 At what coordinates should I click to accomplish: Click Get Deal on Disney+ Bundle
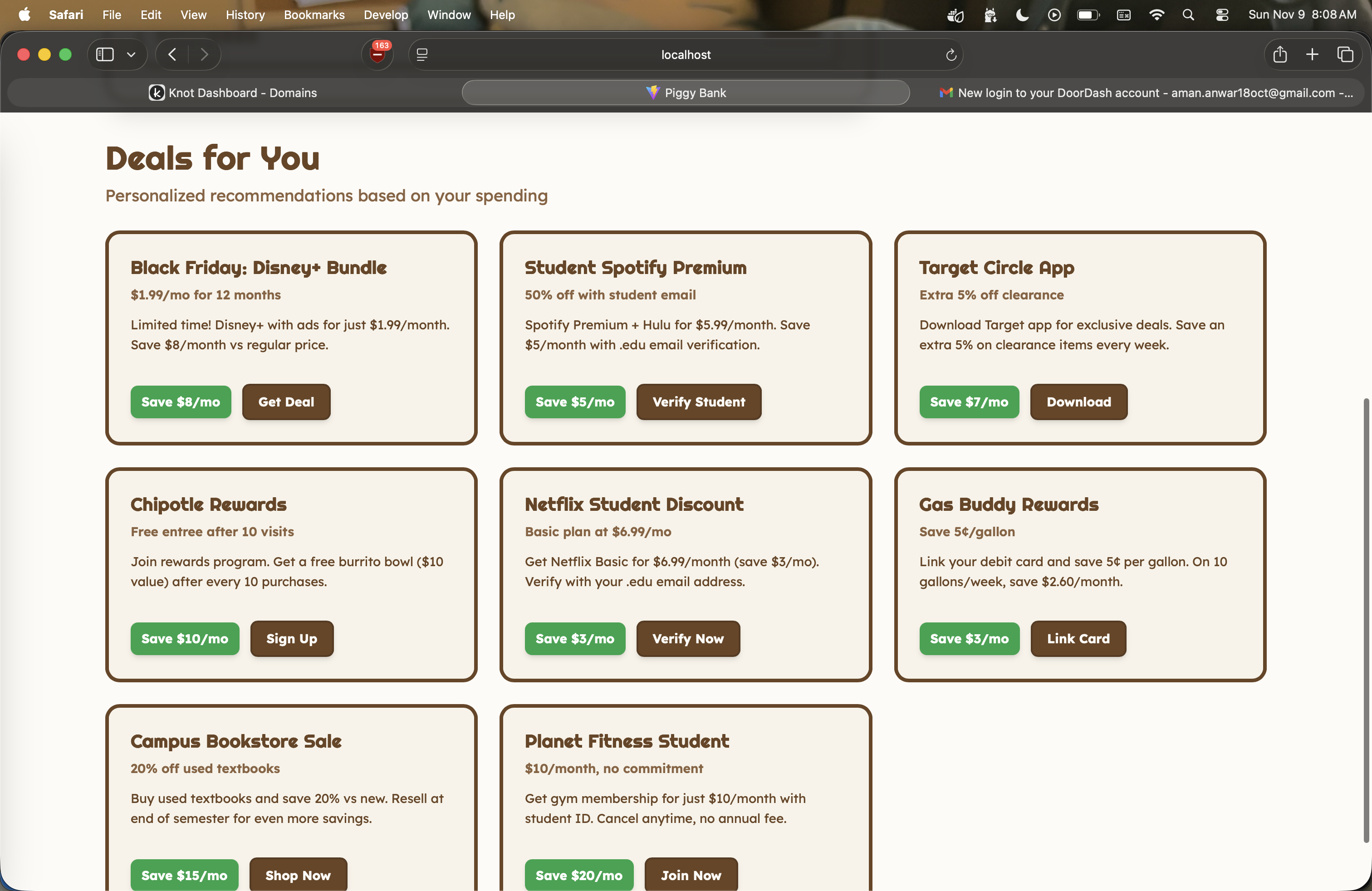click(x=286, y=401)
